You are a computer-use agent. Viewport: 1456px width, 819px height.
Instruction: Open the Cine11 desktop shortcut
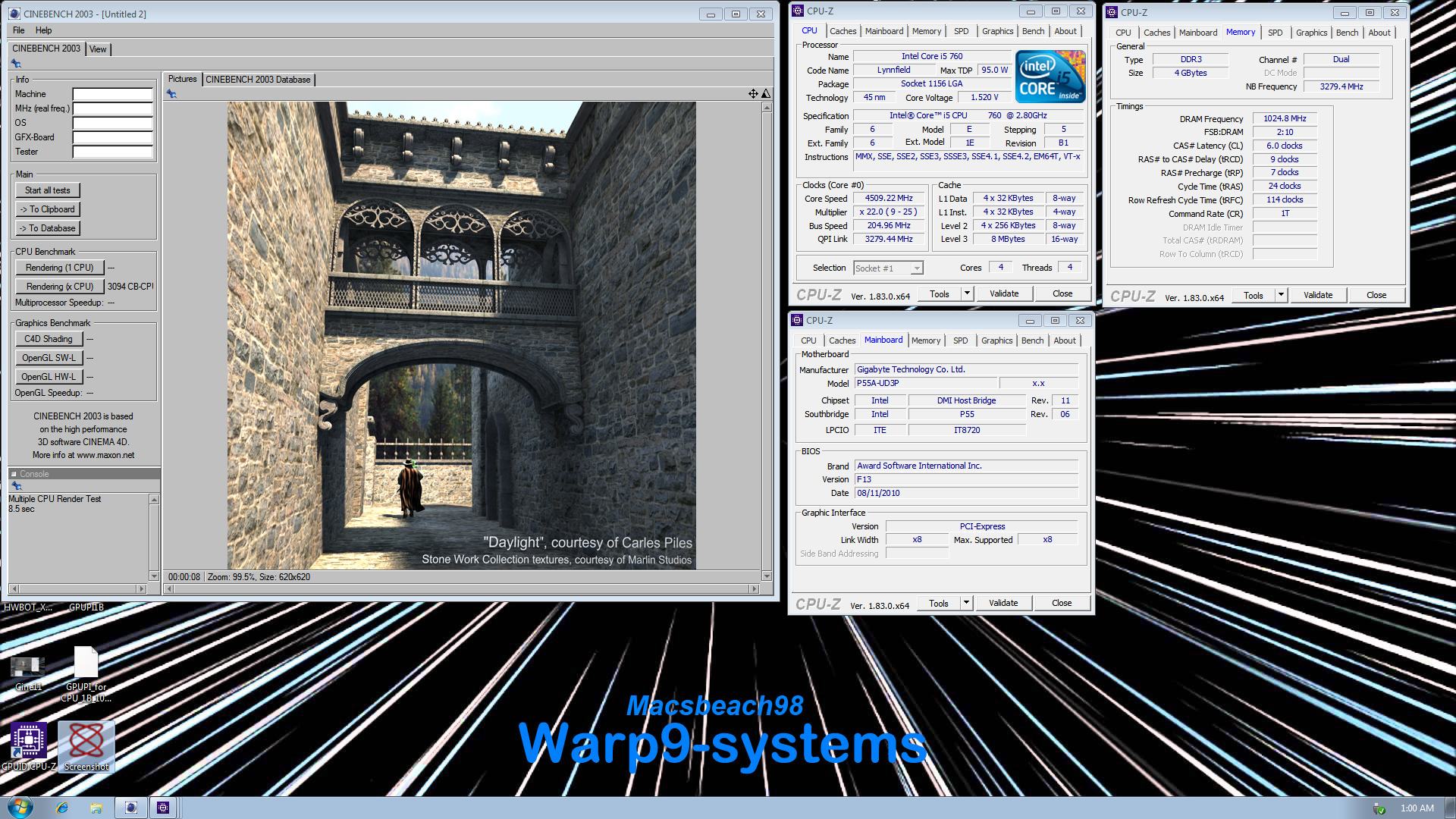(x=28, y=673)
